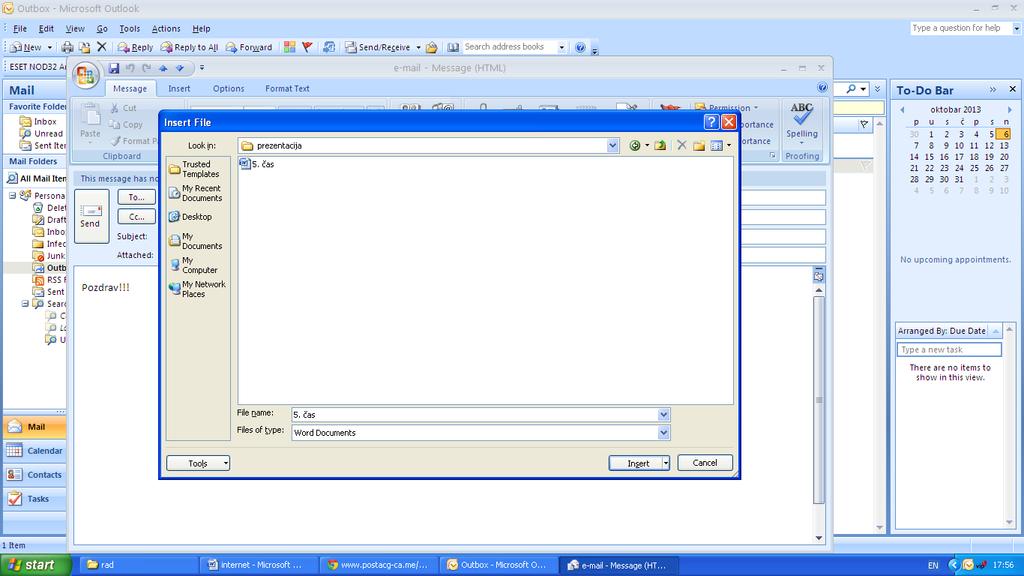Open My Computer in places bar
Image resolution: width=1024 pixels, height=576 pixels.
[x=199, y=265]
